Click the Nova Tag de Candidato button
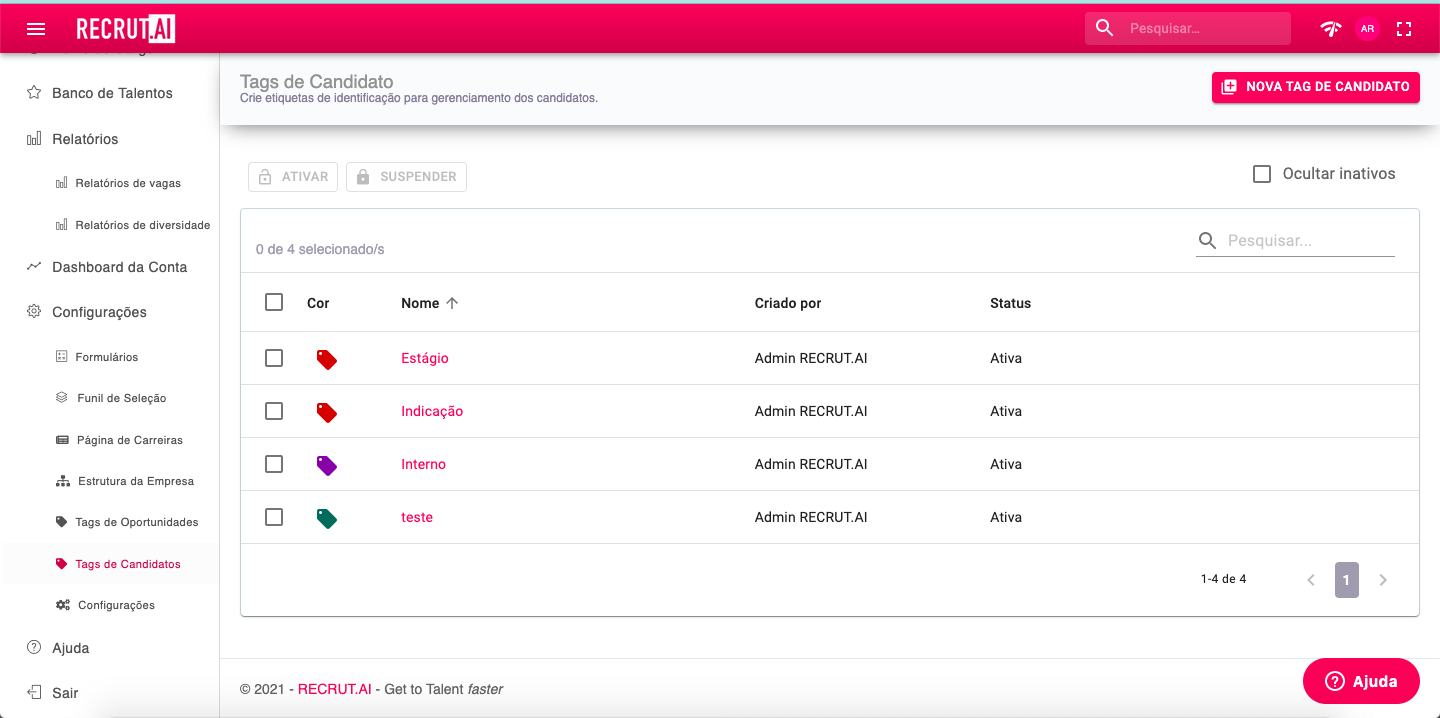1440x718 pixels. coord(1315,87)
